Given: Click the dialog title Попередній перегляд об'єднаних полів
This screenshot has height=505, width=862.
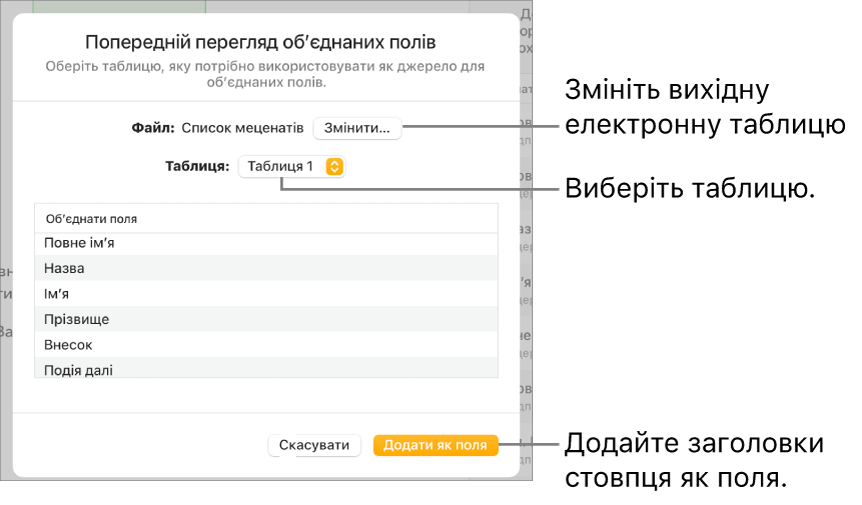Looking at the screenshot, I should pos(261,42).
